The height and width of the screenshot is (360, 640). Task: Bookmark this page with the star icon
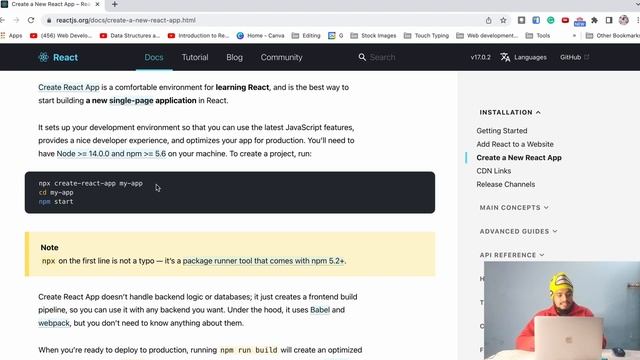tap(503, 20)
